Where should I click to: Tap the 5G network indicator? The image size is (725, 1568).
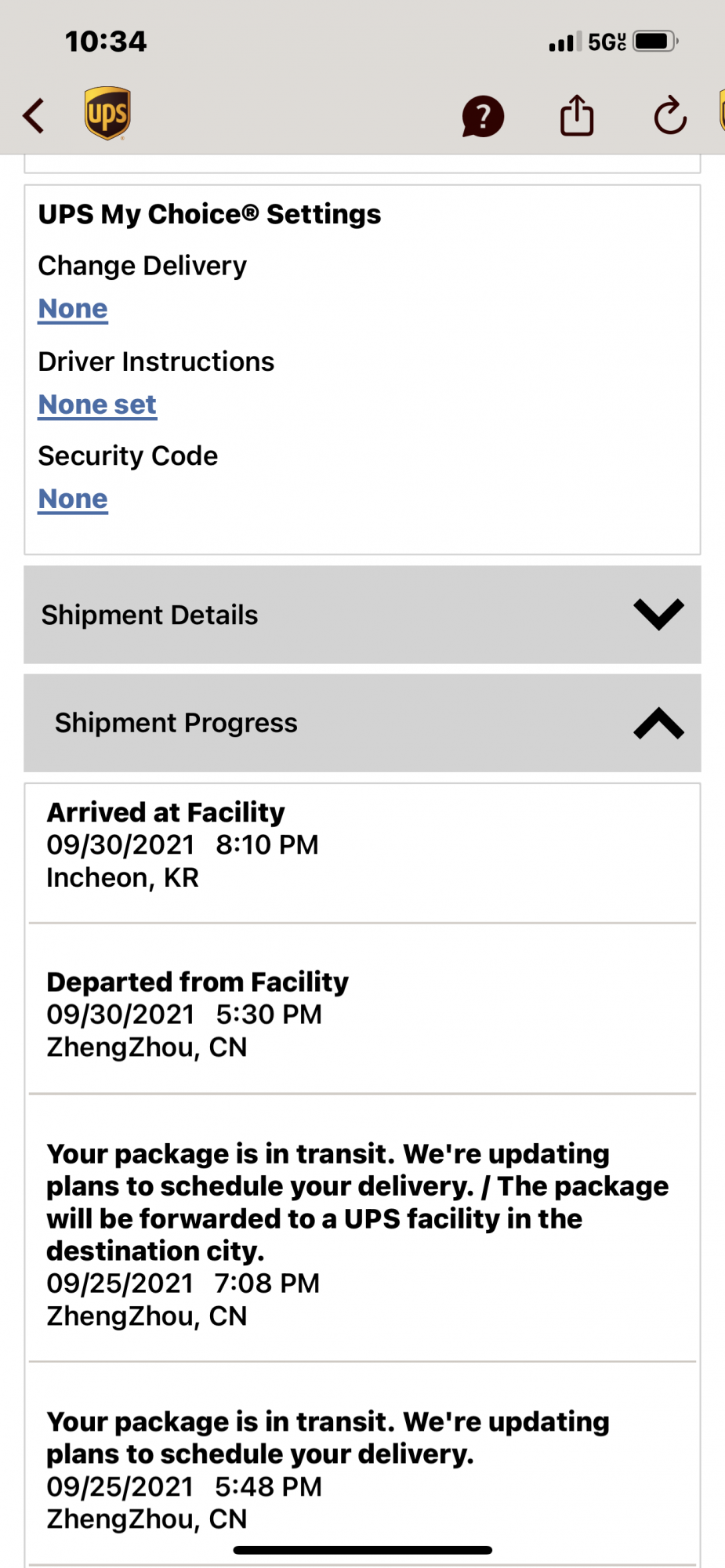tap(607, 42)
